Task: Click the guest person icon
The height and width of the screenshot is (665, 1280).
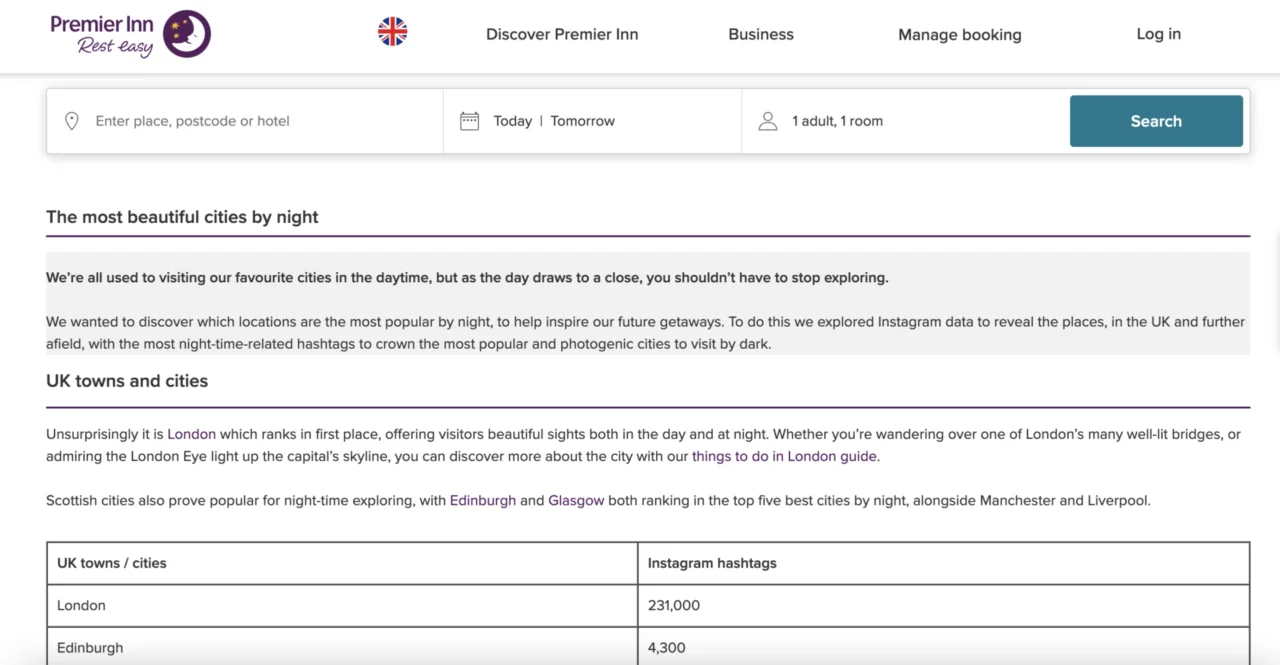Action: (x=767, y=121)
